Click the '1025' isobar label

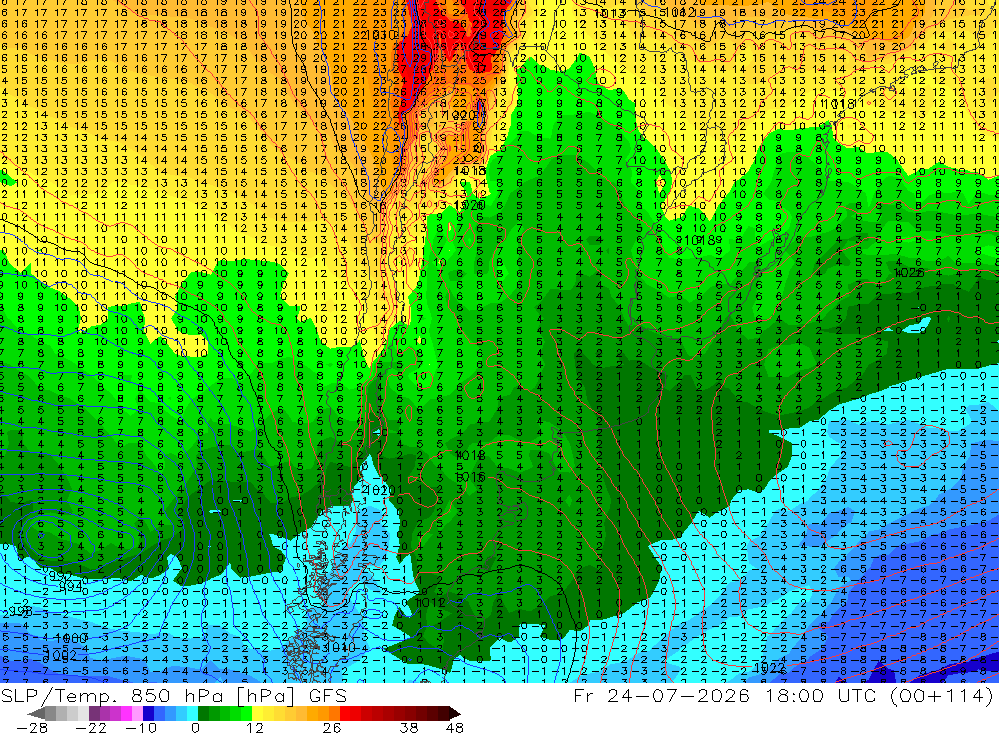pyautogui.click(x=909, y=272)
